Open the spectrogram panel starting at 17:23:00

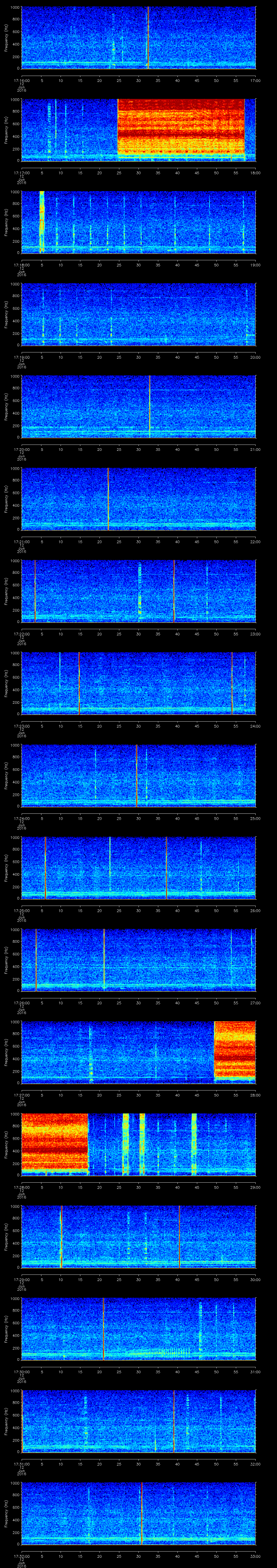pos(138,683)
